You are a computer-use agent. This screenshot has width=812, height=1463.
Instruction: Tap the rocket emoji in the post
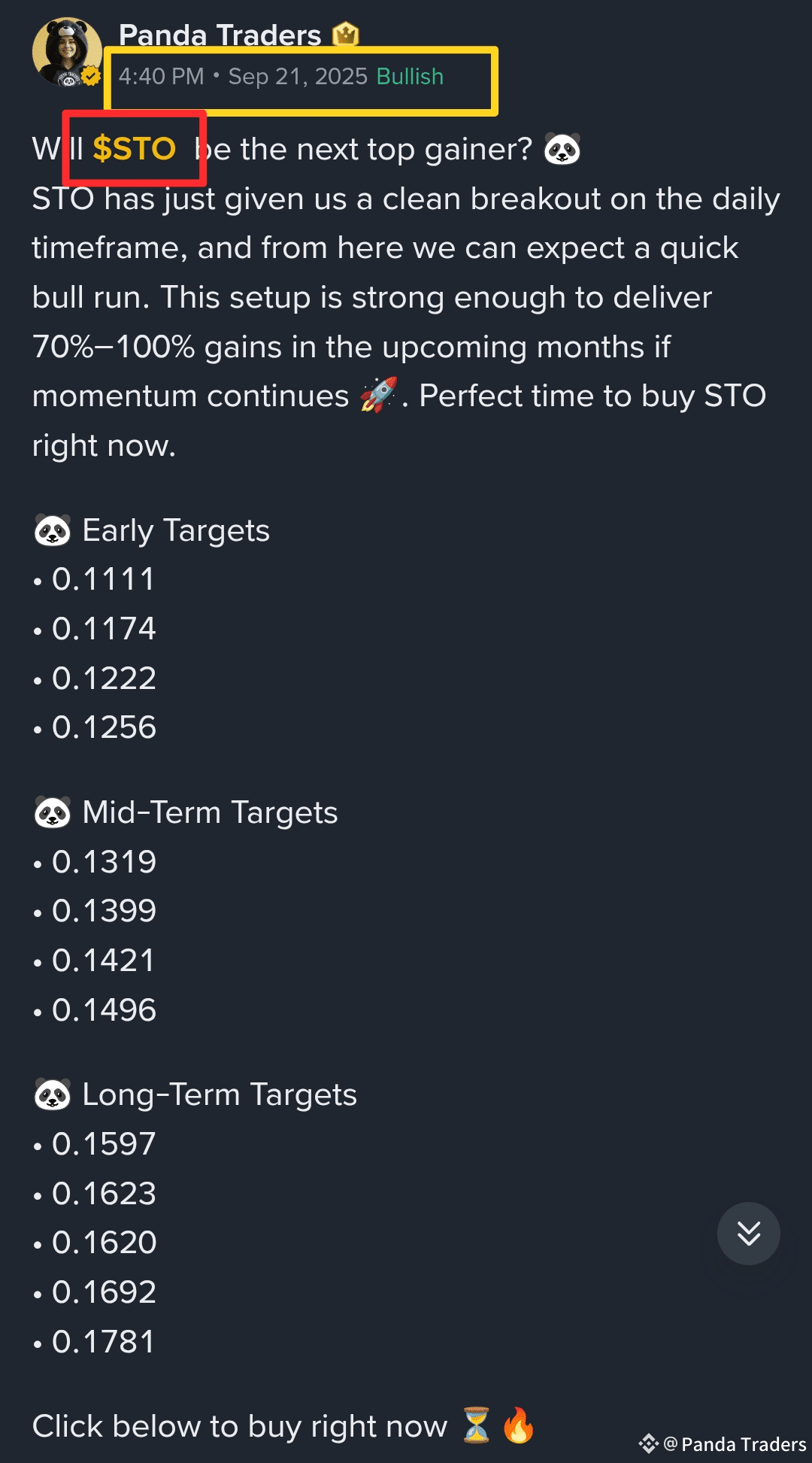pyautogui.click(x=378, y=395)
